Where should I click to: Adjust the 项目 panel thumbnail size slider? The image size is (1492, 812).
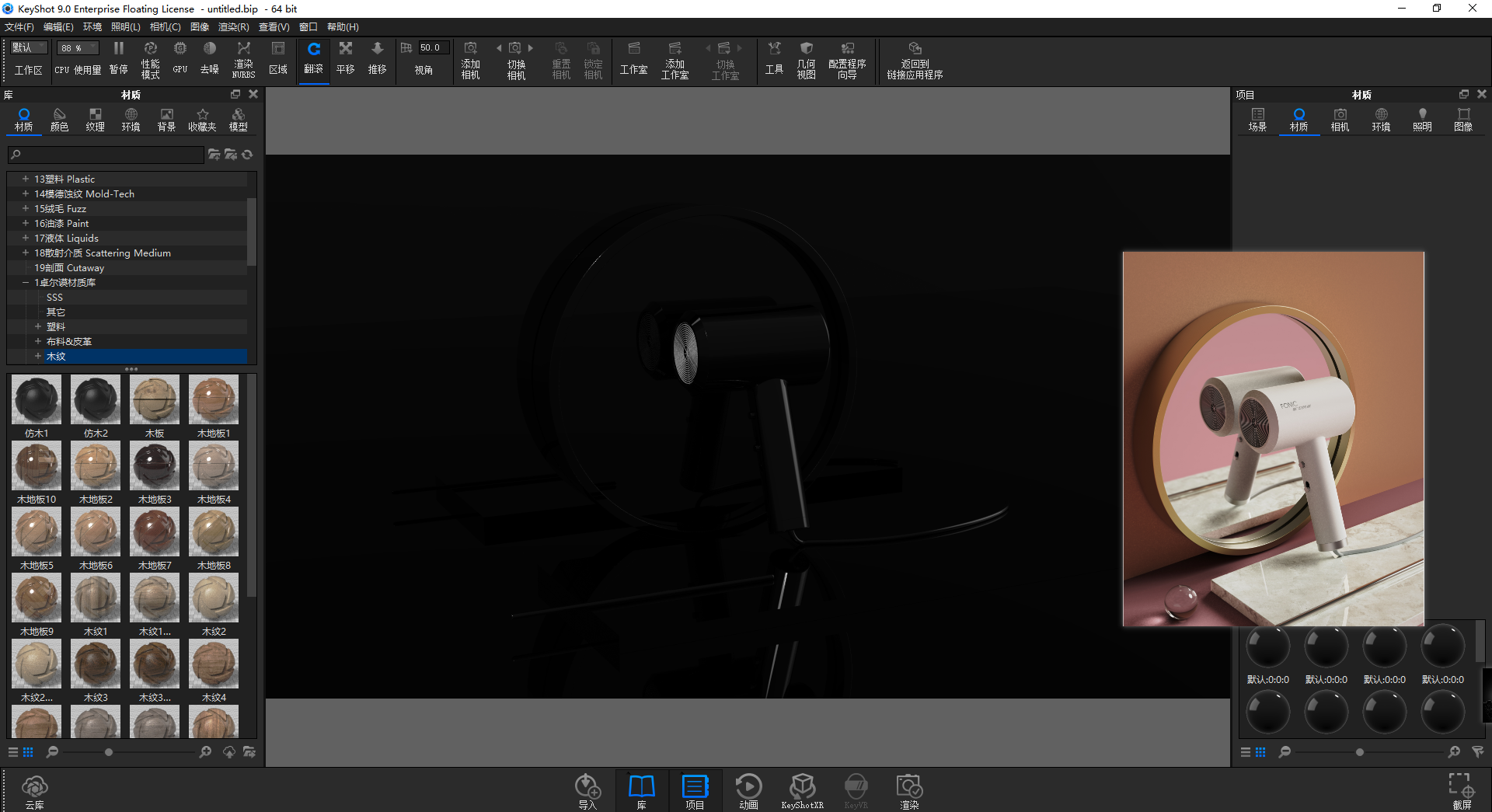(x=1359, y=752)
